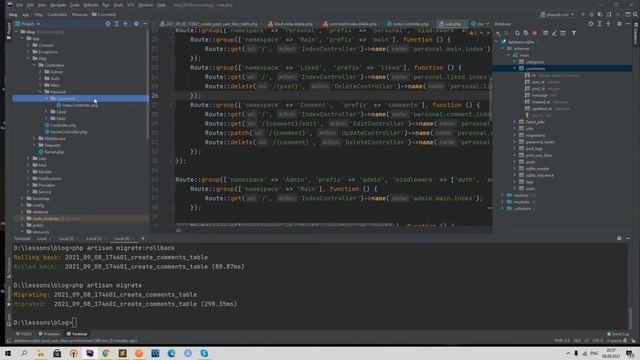
Task: Select HomeController.php in project tree
Action: (x=66, y=132)
